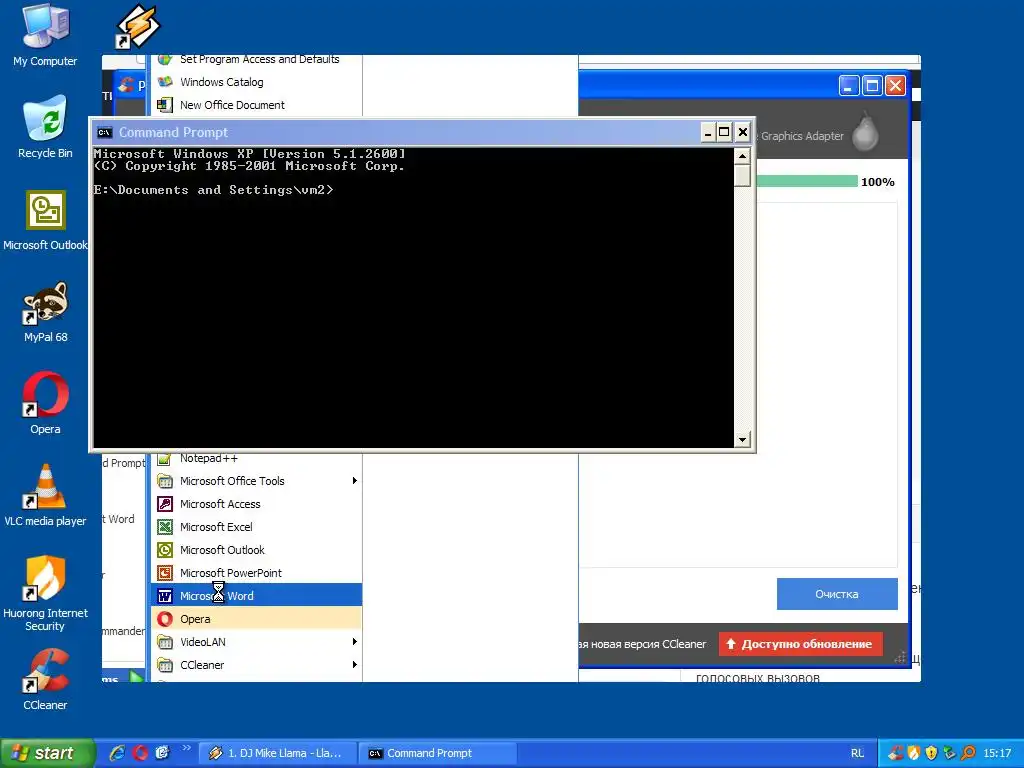This screenshot has width=1024, height=768.
Task: Click Internet Explorer quick launch icon
Action: pyautogui.click(x=117, y=753)
